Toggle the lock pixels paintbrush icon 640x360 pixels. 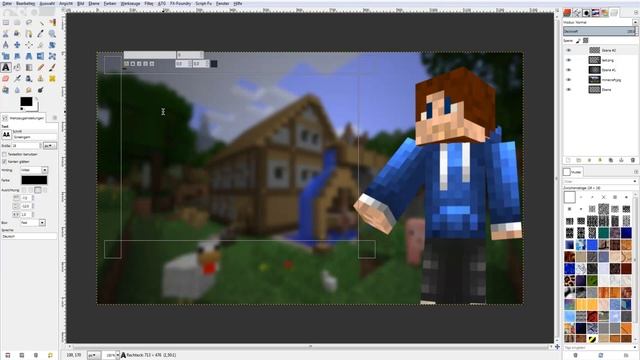(x=578, y=41)
